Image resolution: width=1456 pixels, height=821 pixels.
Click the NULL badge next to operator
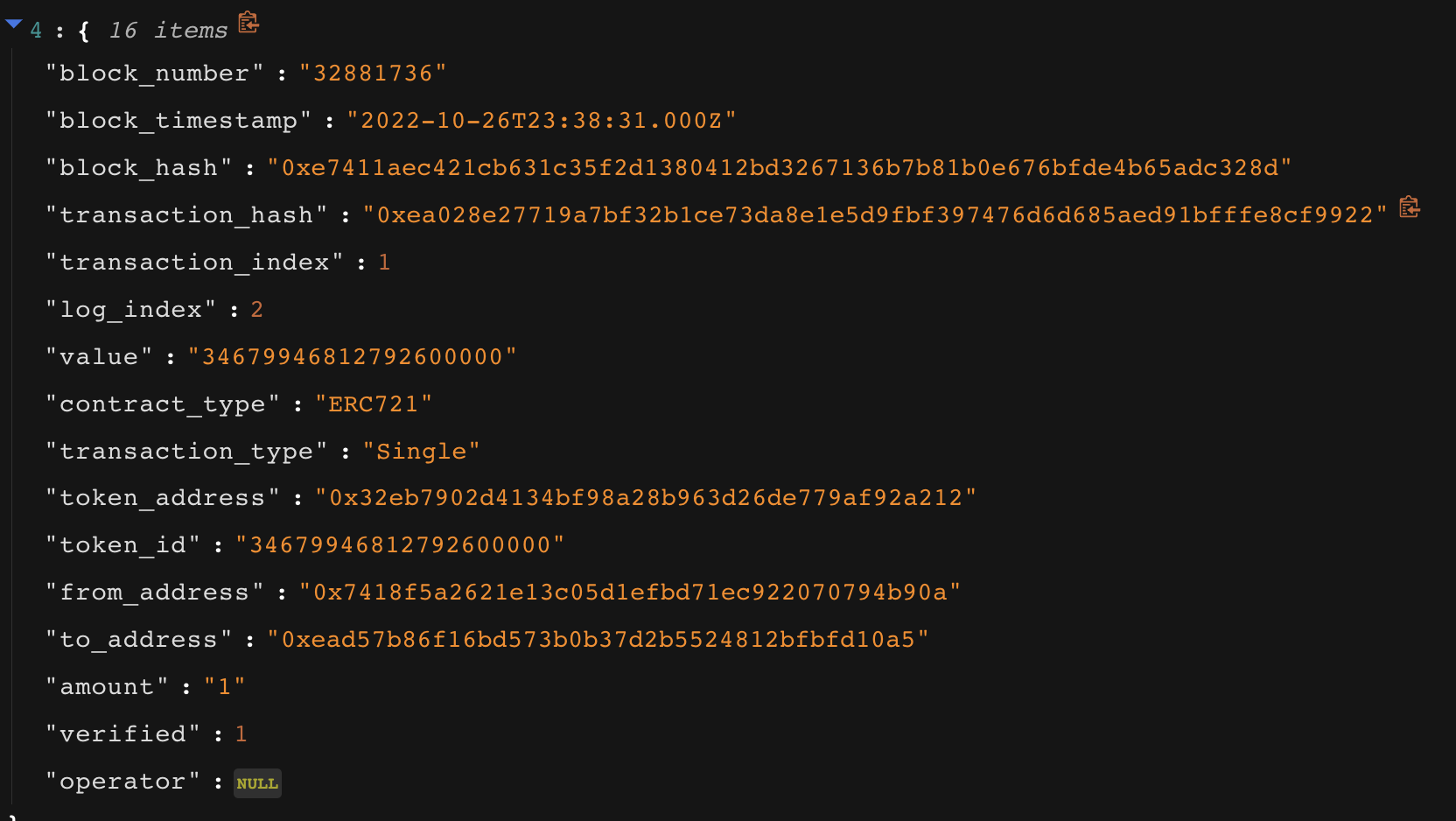click(257, 783)
